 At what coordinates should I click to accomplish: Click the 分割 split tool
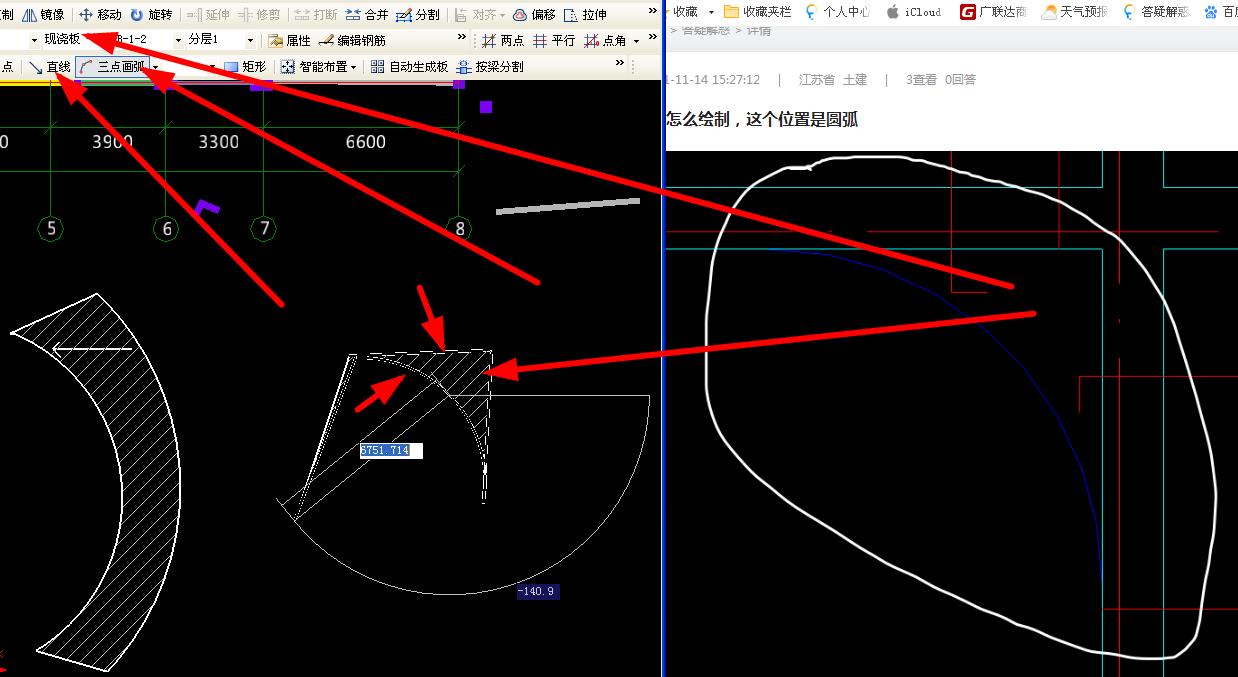coord(418,15)
